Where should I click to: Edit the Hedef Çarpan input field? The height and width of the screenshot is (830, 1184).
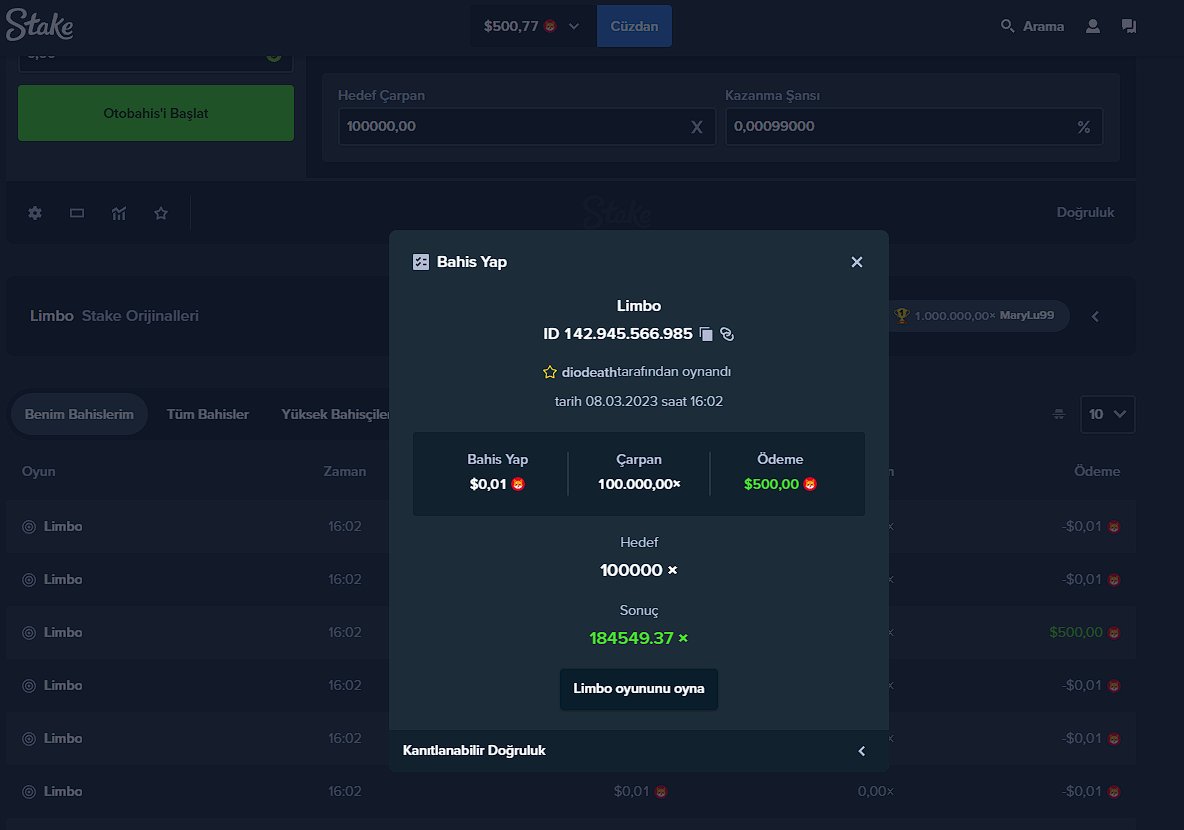click(526, 127)
